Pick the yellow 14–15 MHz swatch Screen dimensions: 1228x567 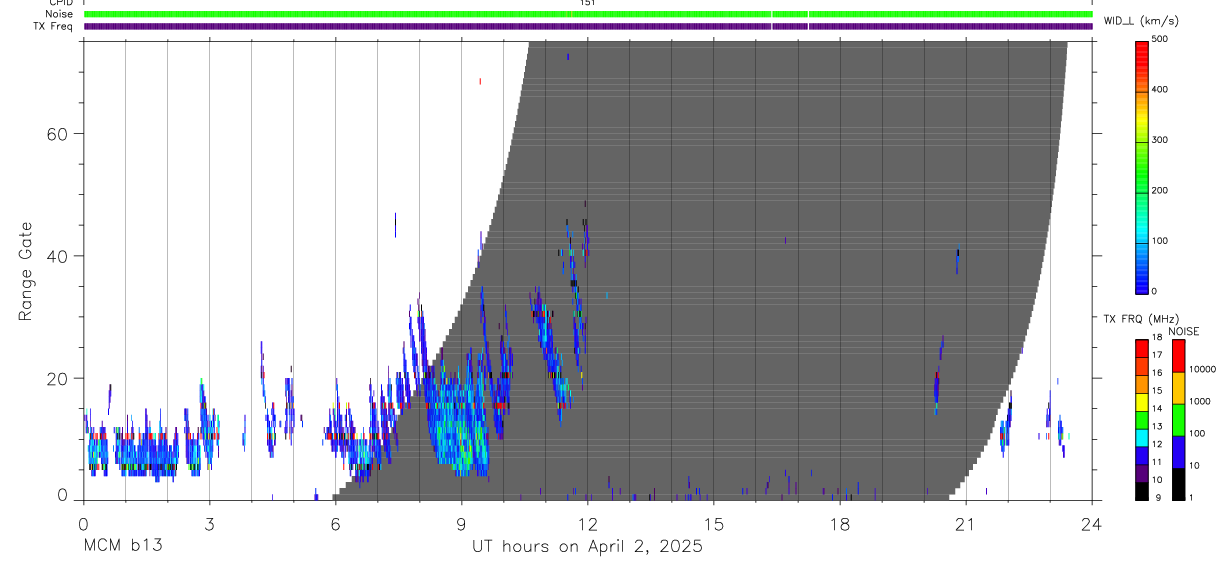tap(1142, 401)
